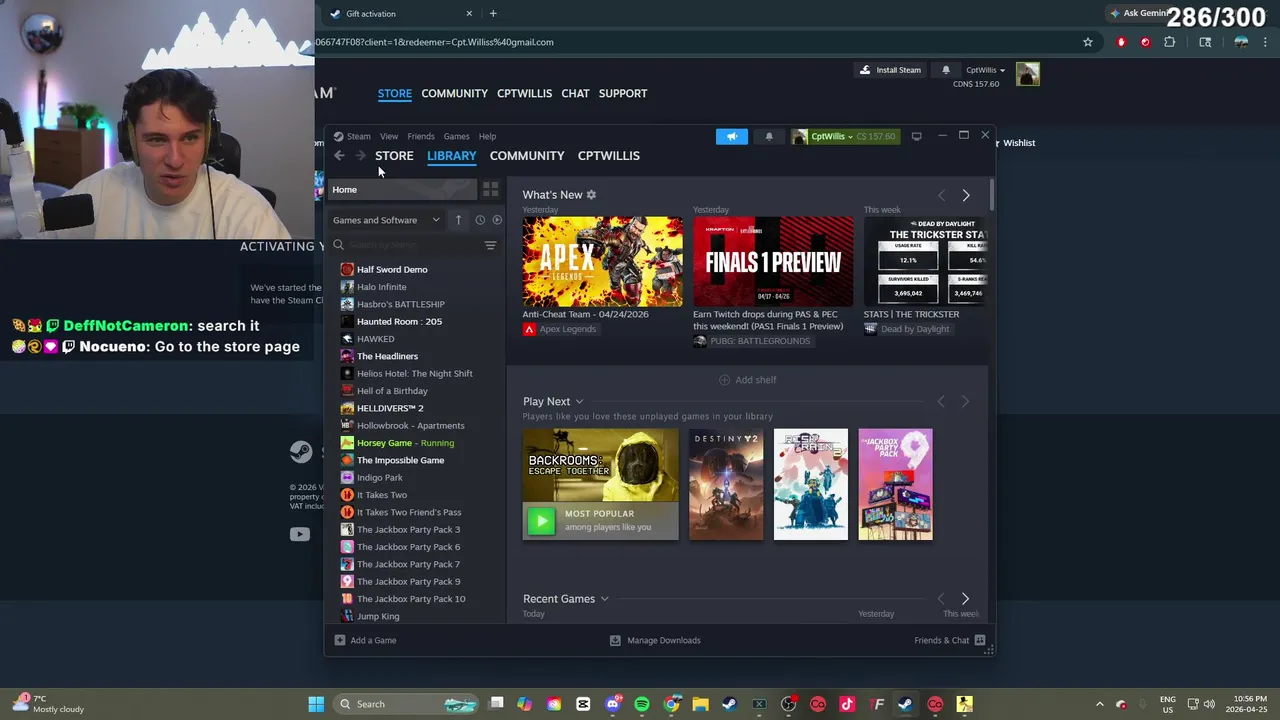Switch to the client LIBRARY tab
Viewport: 1280px width, 720px height.
coord(451,155)
